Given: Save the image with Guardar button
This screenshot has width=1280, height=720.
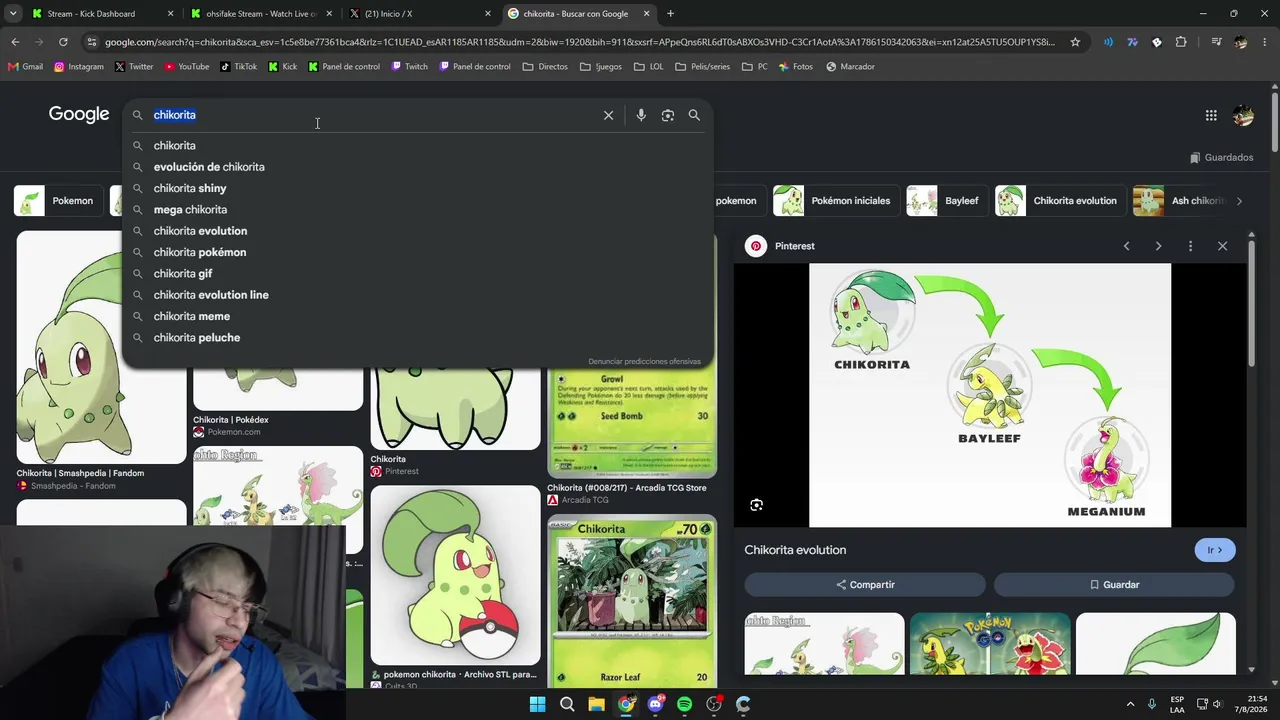Looking at the screenshot, I should coord(1114,585).
